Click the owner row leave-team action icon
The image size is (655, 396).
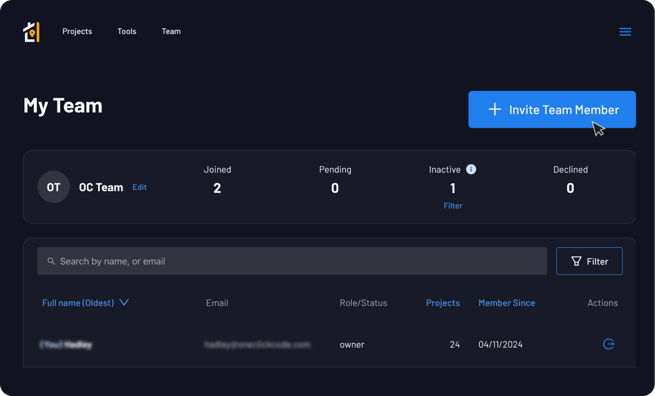(608, 344)
